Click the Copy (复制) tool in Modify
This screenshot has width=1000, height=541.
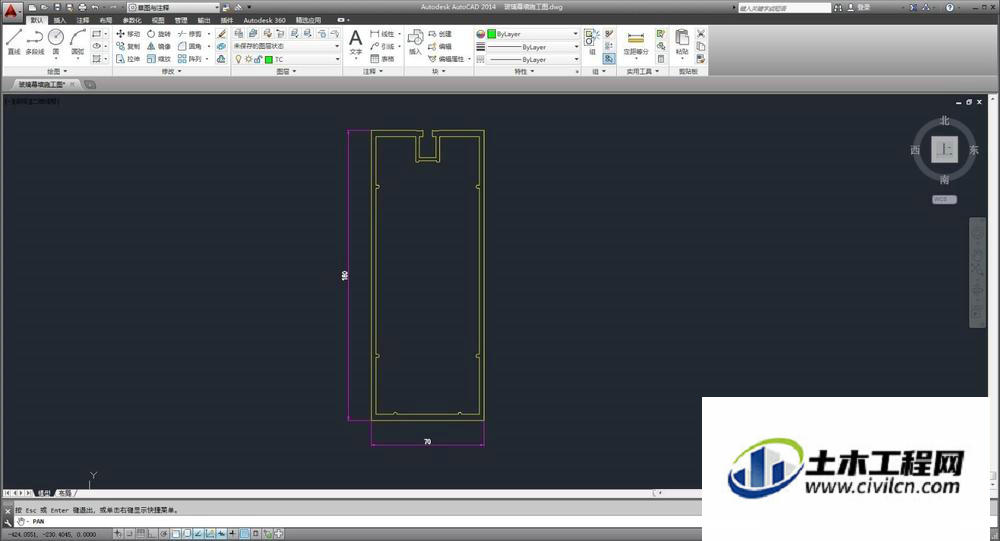click(128, 47)
